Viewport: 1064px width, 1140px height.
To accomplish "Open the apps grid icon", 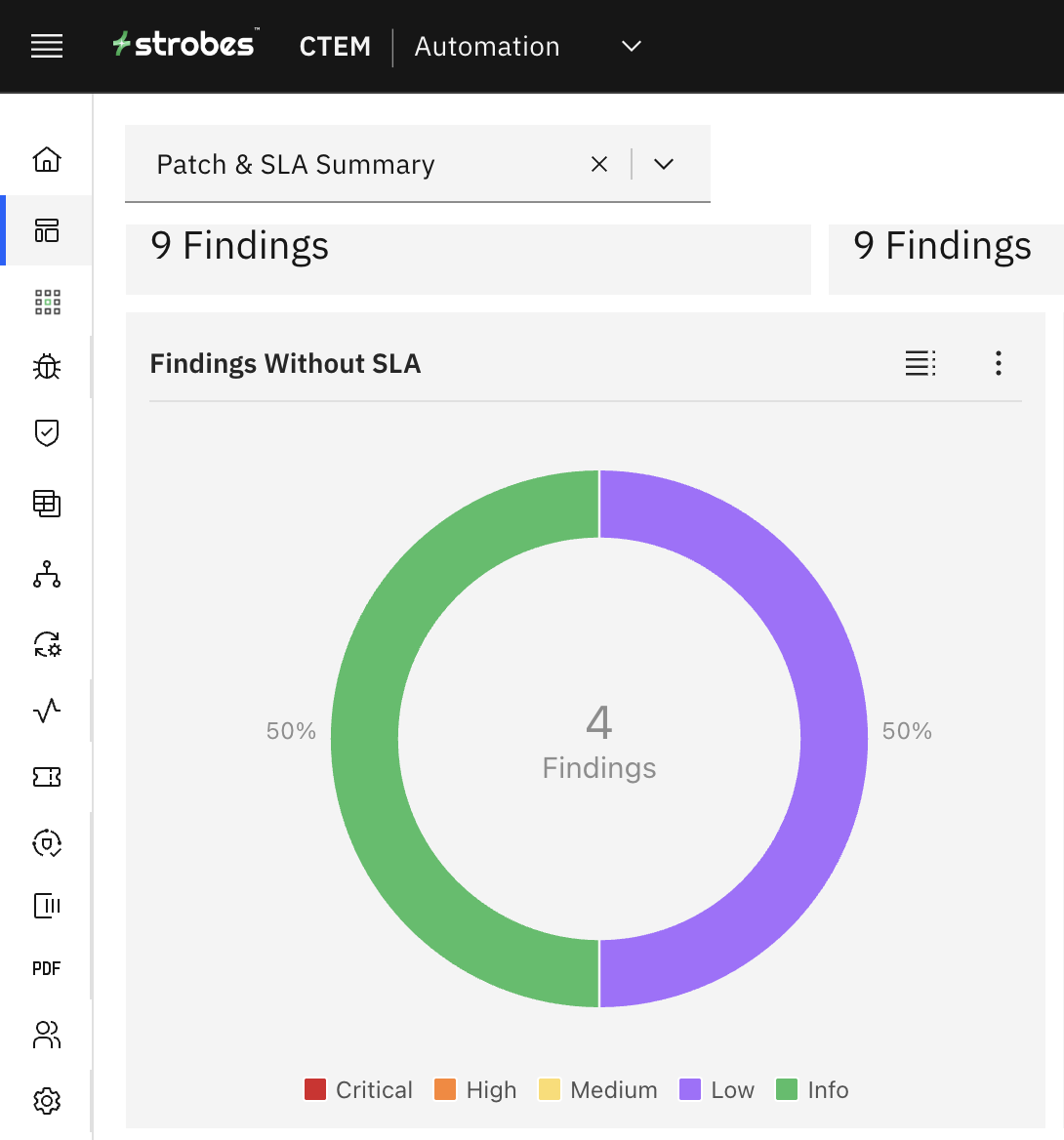I will 47,302.
